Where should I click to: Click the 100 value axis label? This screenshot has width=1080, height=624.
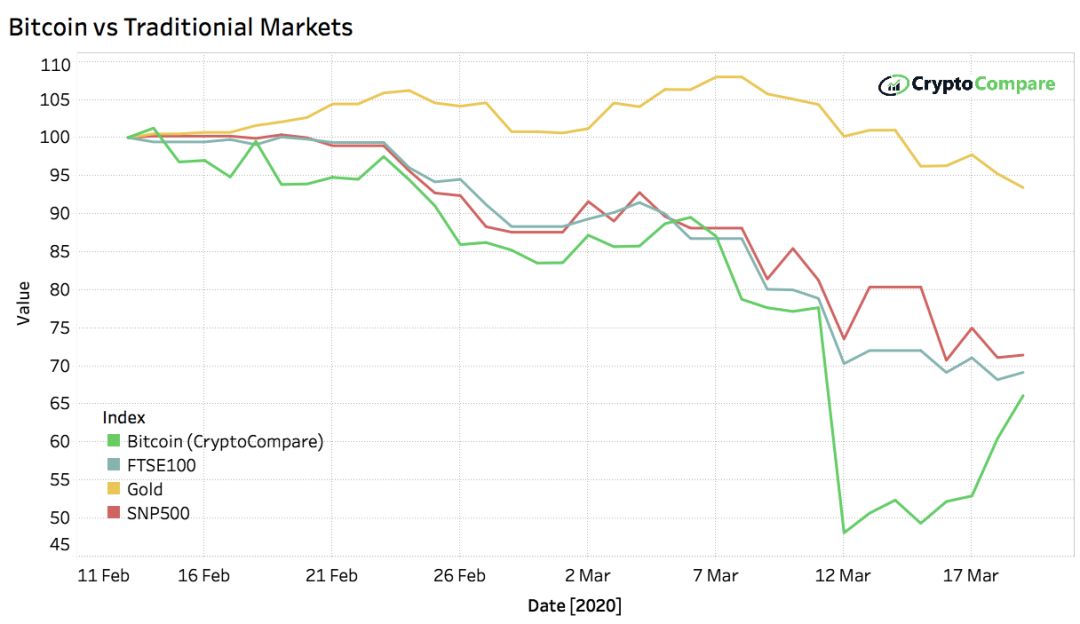55,137
